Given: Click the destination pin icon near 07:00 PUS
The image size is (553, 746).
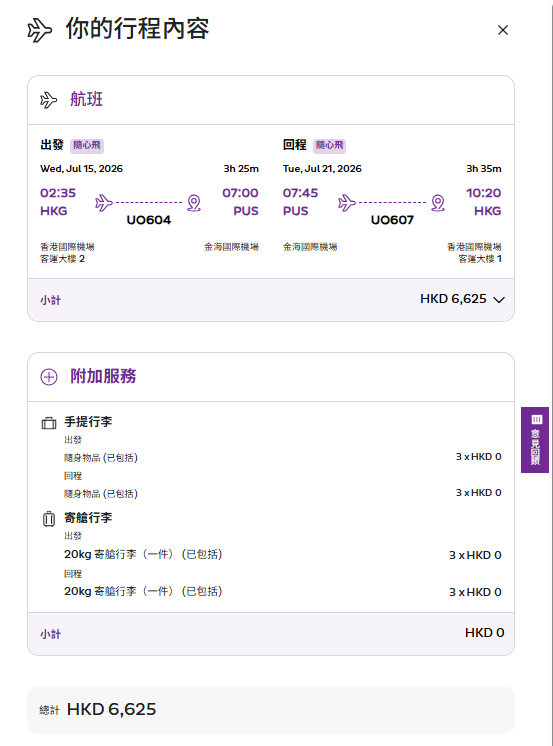Looking at the screenshot, I should click(194, 203).
